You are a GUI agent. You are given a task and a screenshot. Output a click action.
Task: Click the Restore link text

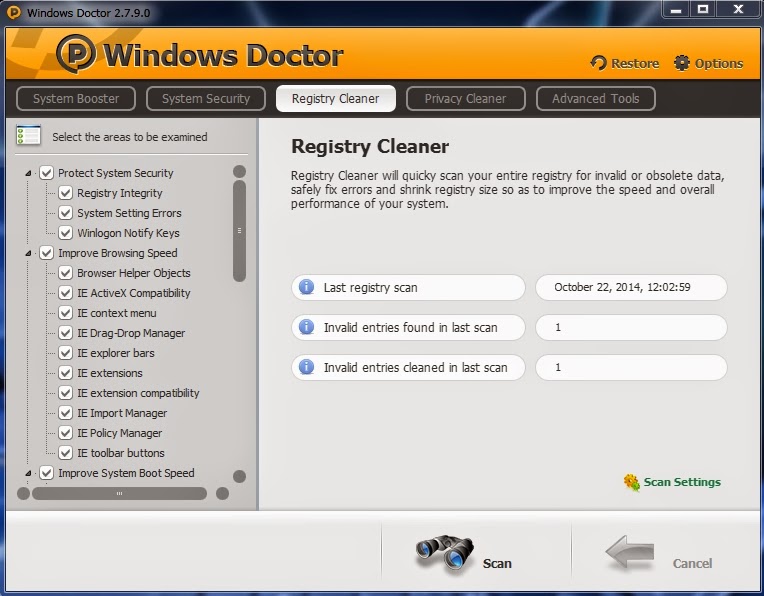635,63
